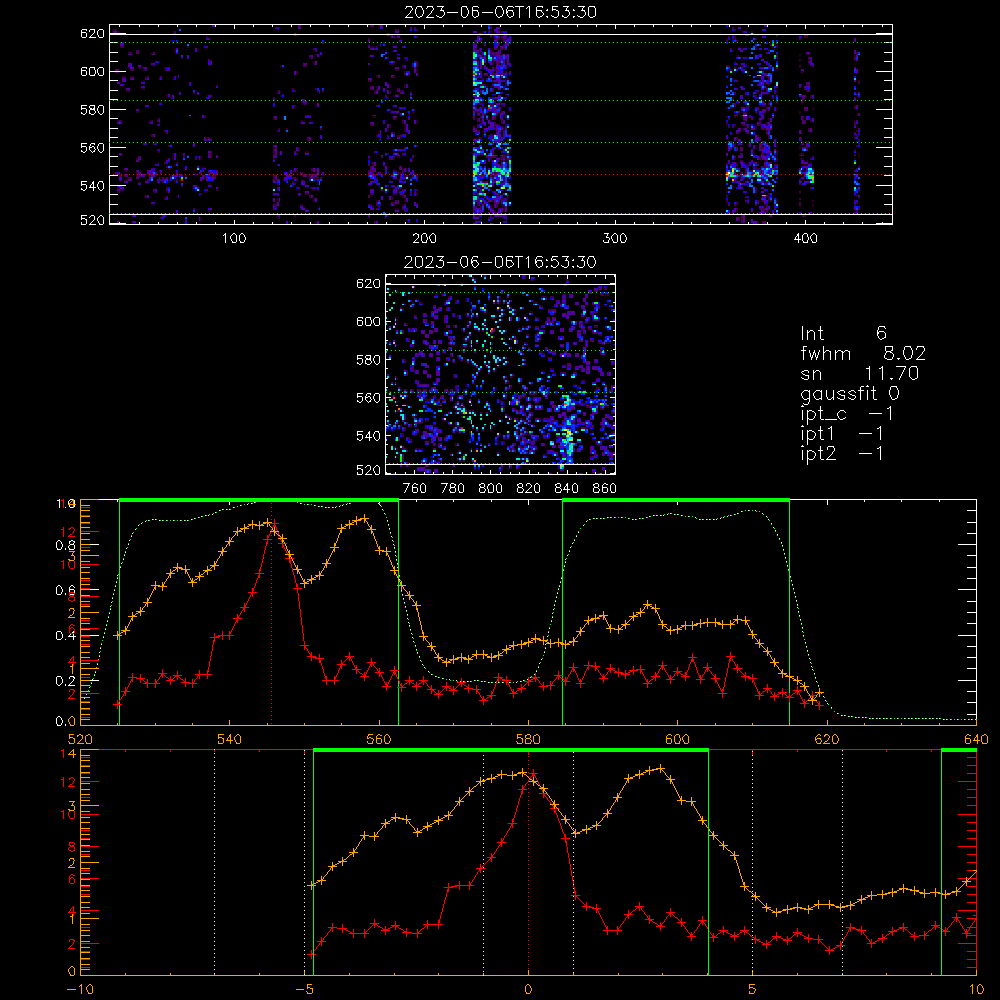Click the x-axis label -5 on bottom plot
The width and height of the screenshot is (1000, 1000).
click(x=305, y=989)
